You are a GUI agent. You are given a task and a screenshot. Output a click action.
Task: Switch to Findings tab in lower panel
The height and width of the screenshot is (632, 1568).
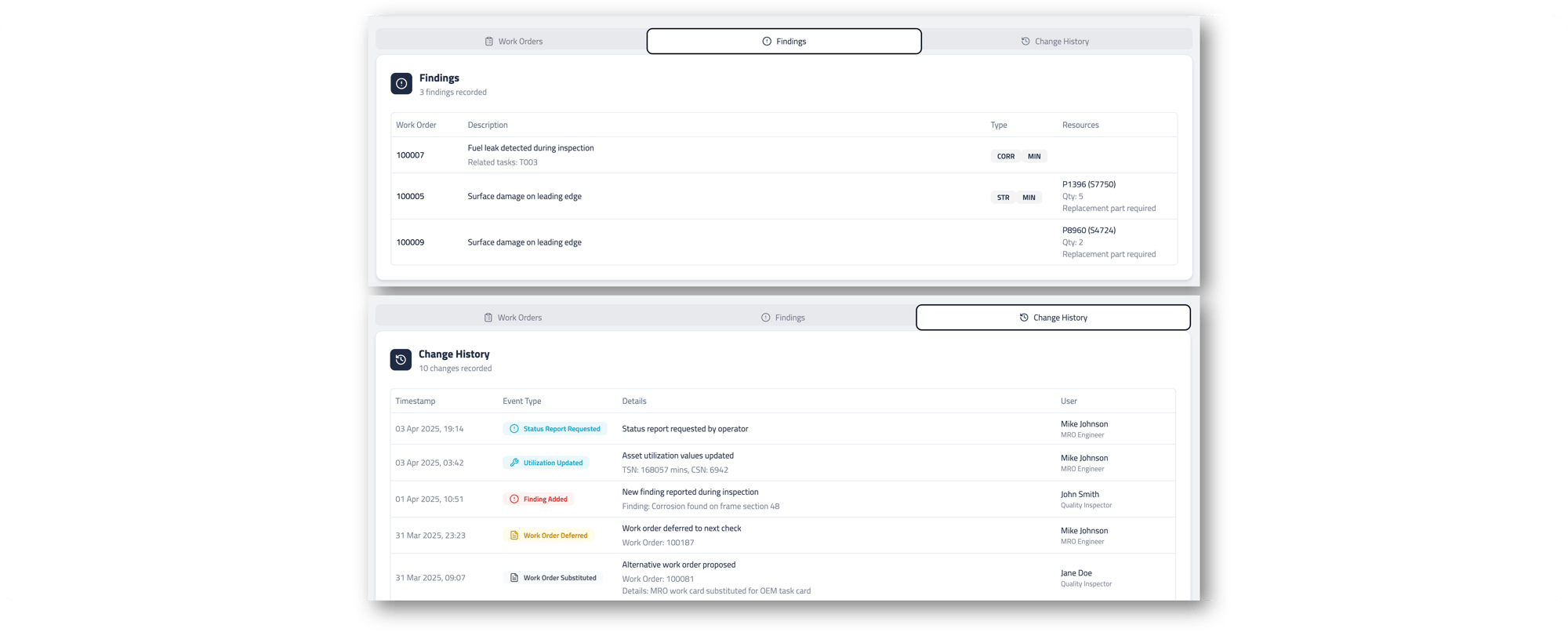tap(782, 318)
